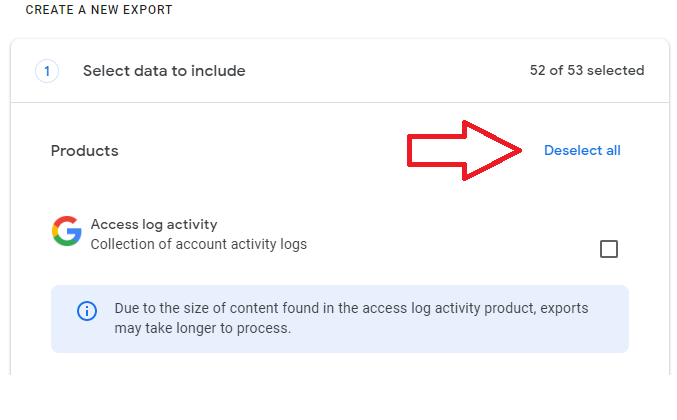Click the word exports in the info banner
The height and width of the screenshot is (420, 677).
coord(564,309)
